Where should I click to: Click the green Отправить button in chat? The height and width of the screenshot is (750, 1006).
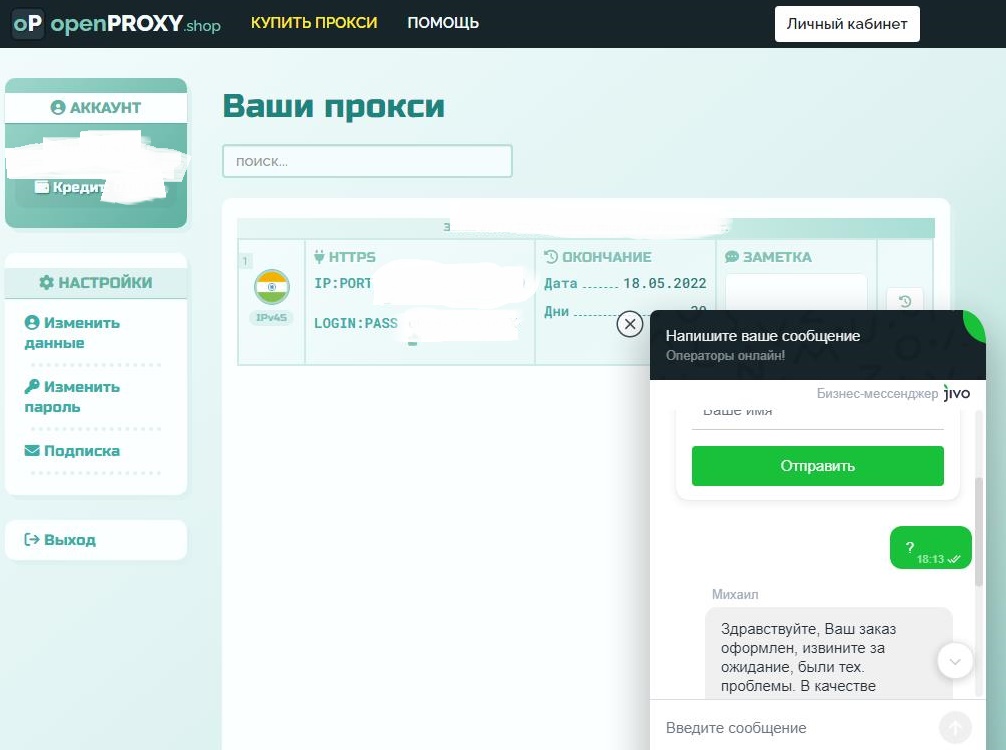(x=817, y=466)
